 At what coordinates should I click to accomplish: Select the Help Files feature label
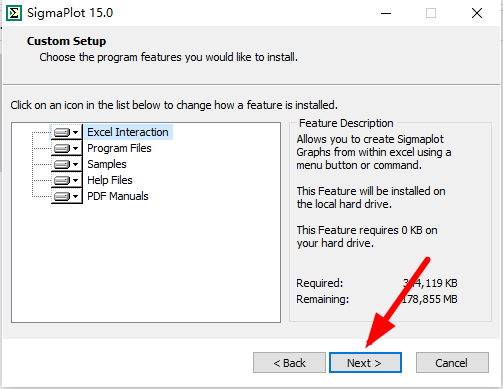pyautogui.click(x=110, y=180)
